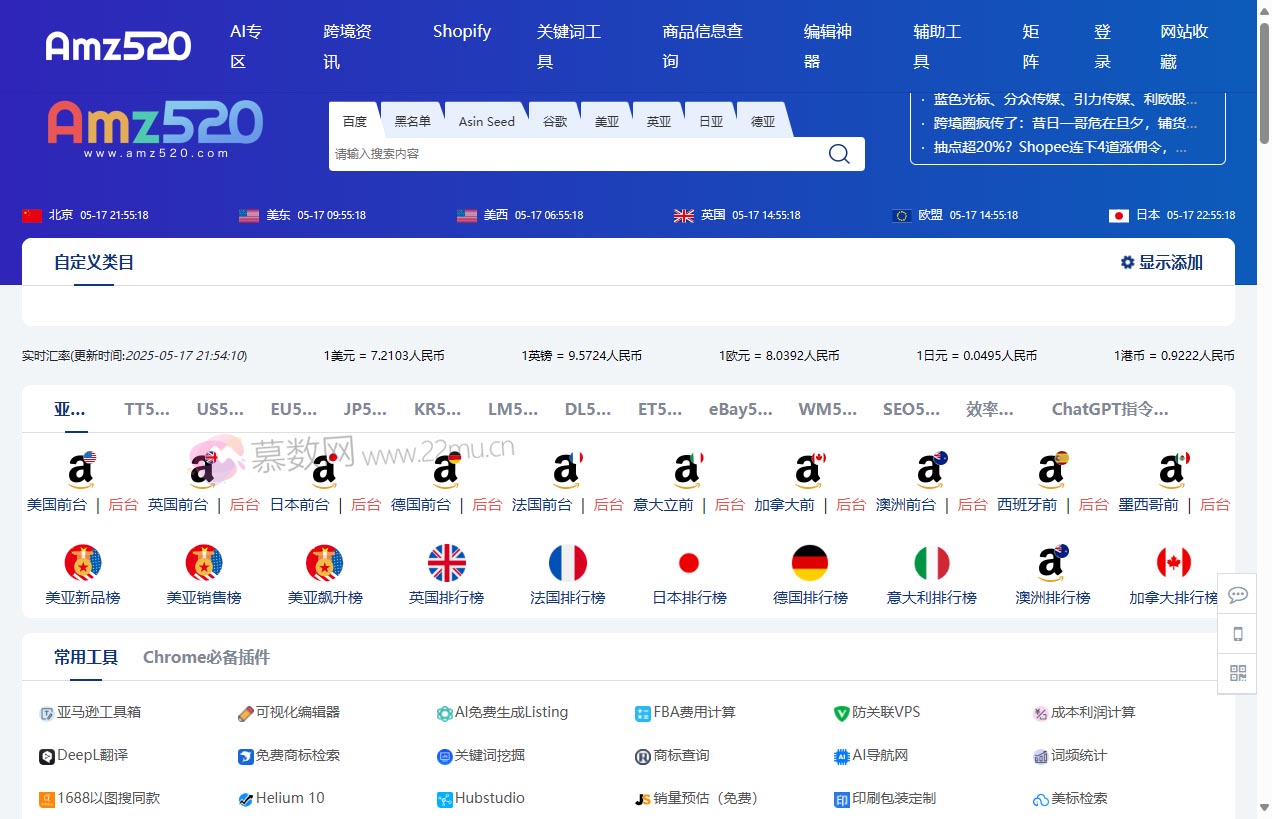This screenshot has height=819, width=1272.
Task: Click the Amz520 logo in header
Action: [x=118, y=46]
